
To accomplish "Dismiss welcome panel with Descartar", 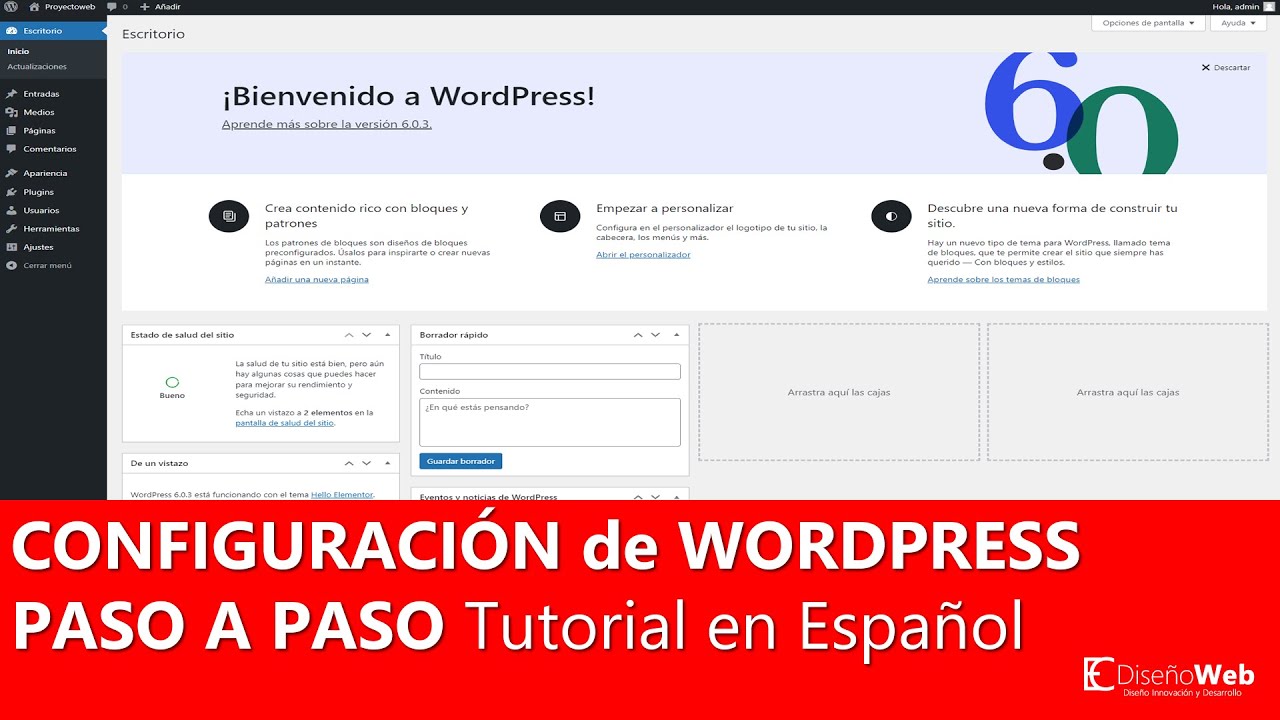I will [x=1226, y=68].
